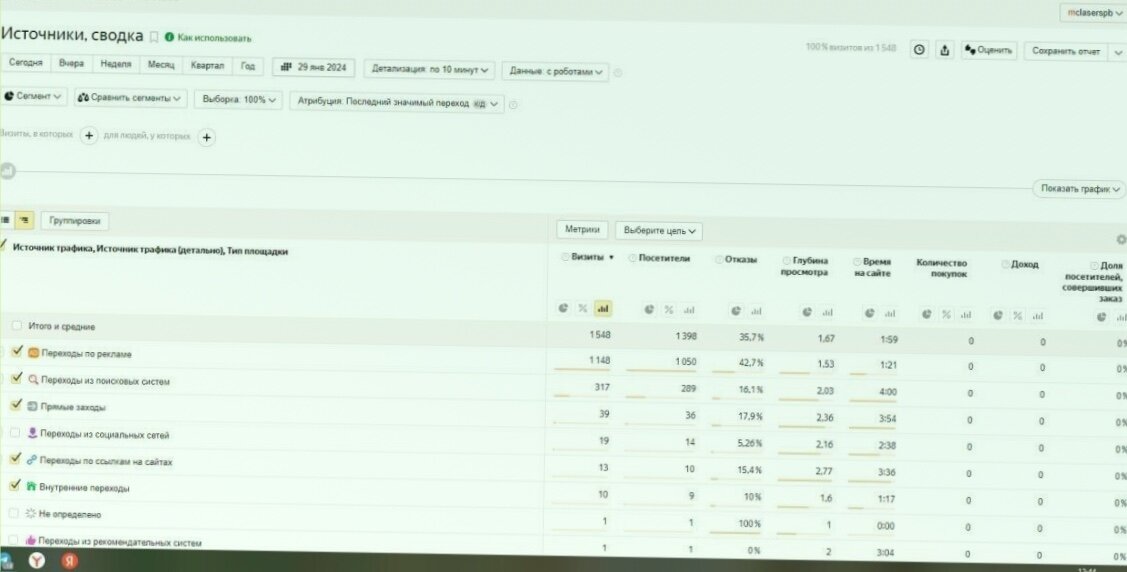Select the pie chart icon under Глубина просмотра
This screenshot has height=572, width=1127.
pyautogui.click(x=807, y=312)
